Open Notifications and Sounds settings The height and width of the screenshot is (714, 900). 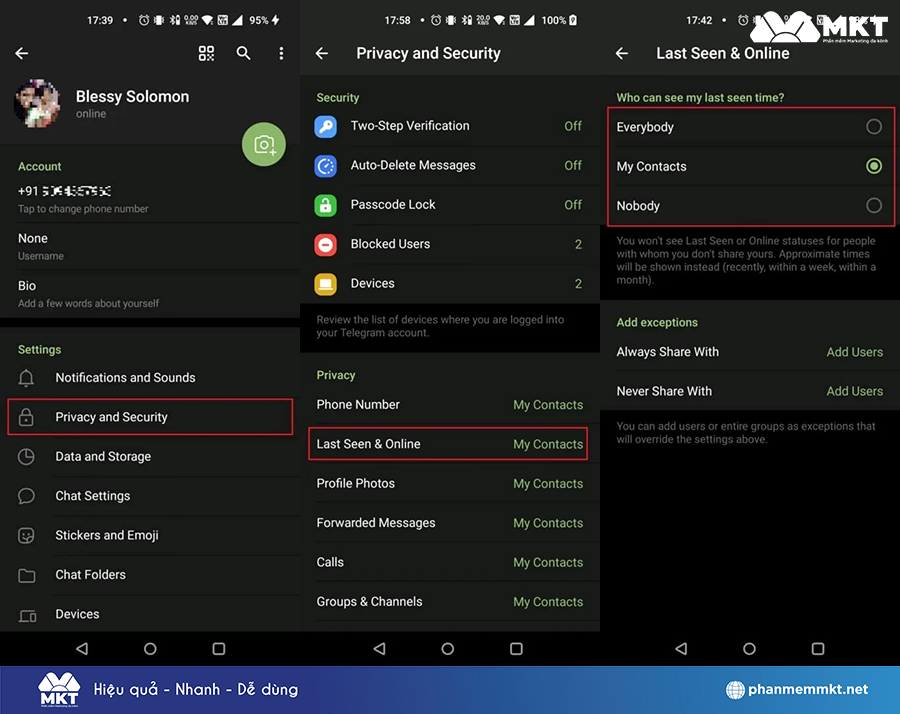point(150,378)
